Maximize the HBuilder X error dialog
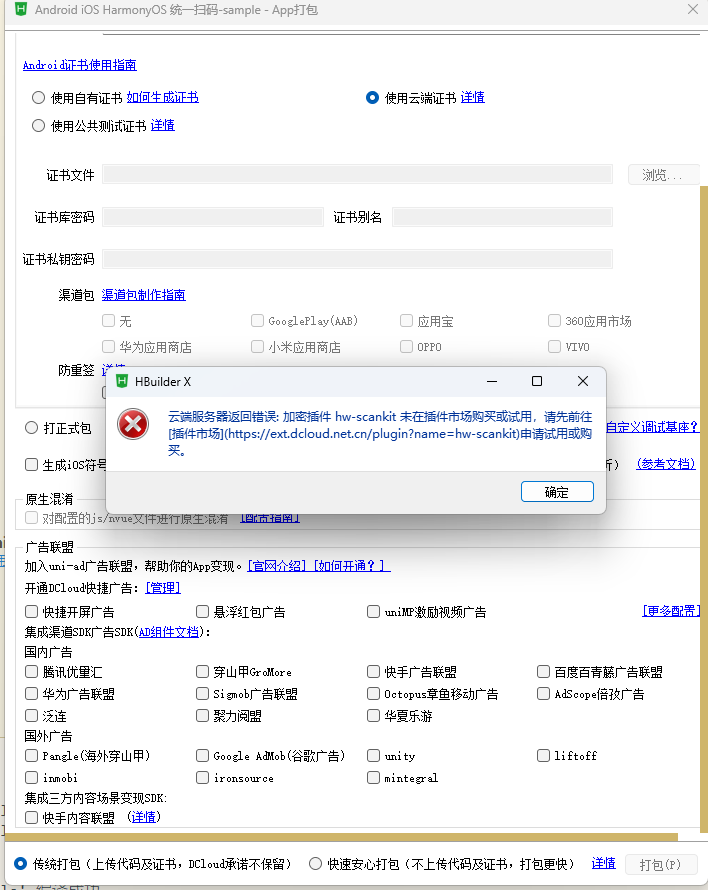This screenshot has height=890, width=708. tap(537, 381)
